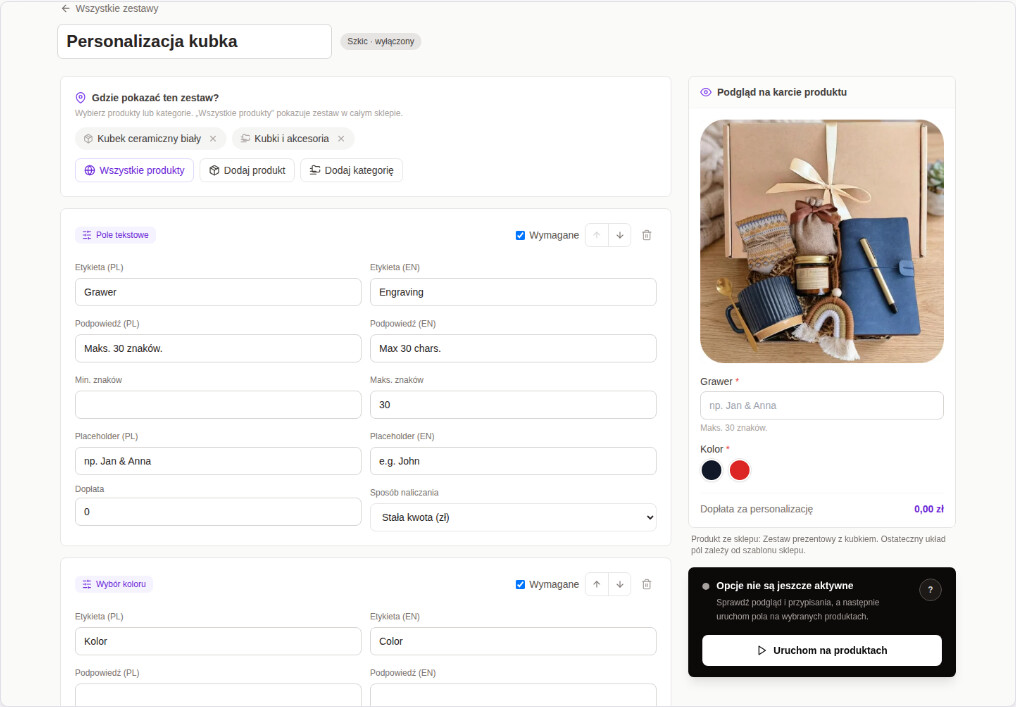Delete the Wybór koloru field
Image resolution: width=1016 pixels, height=707 pixels.
point(647,585)
